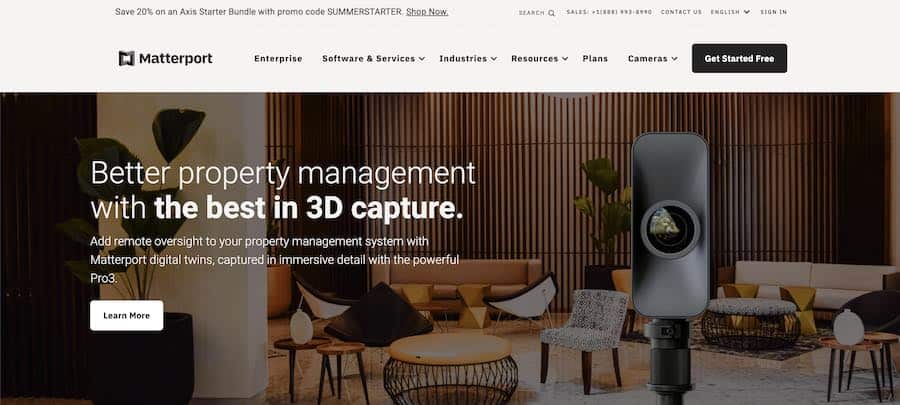The height and width of the screenshot is (405, 900).
Task: Open the Enterprise menu item
Action: (278, 59)
